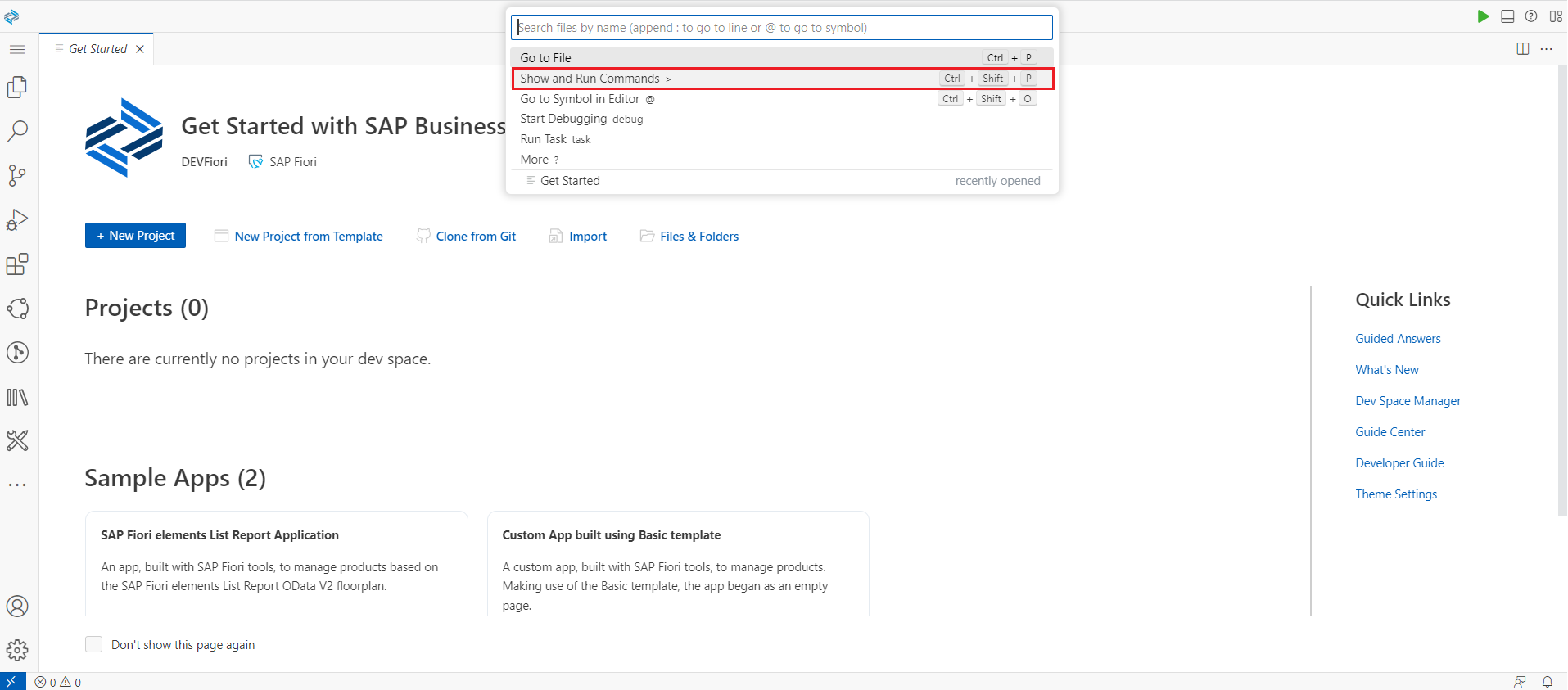Open the Search view icon

click(x=17, y=131)
